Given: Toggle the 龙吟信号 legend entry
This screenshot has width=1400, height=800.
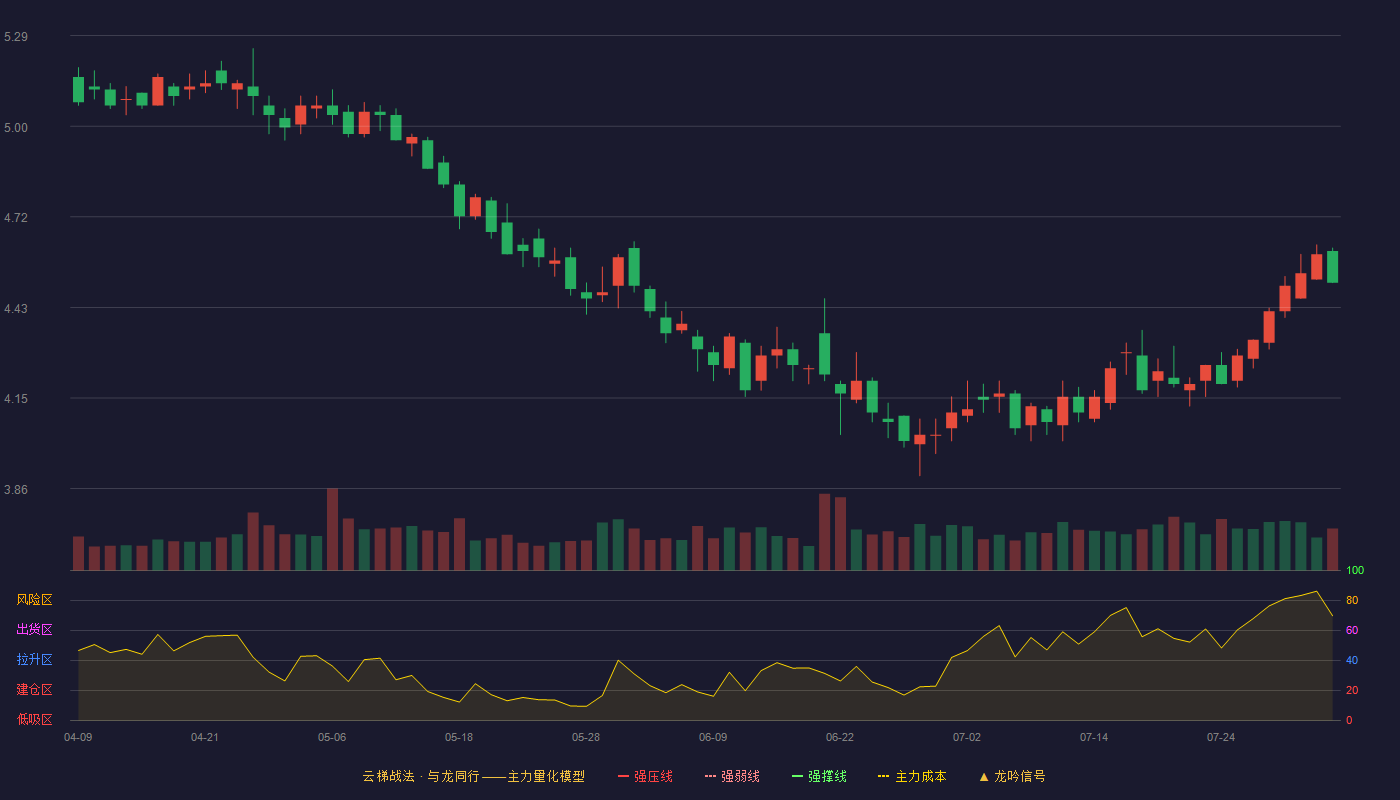Looking at the screenshot, I should (x=1012, y=776).
